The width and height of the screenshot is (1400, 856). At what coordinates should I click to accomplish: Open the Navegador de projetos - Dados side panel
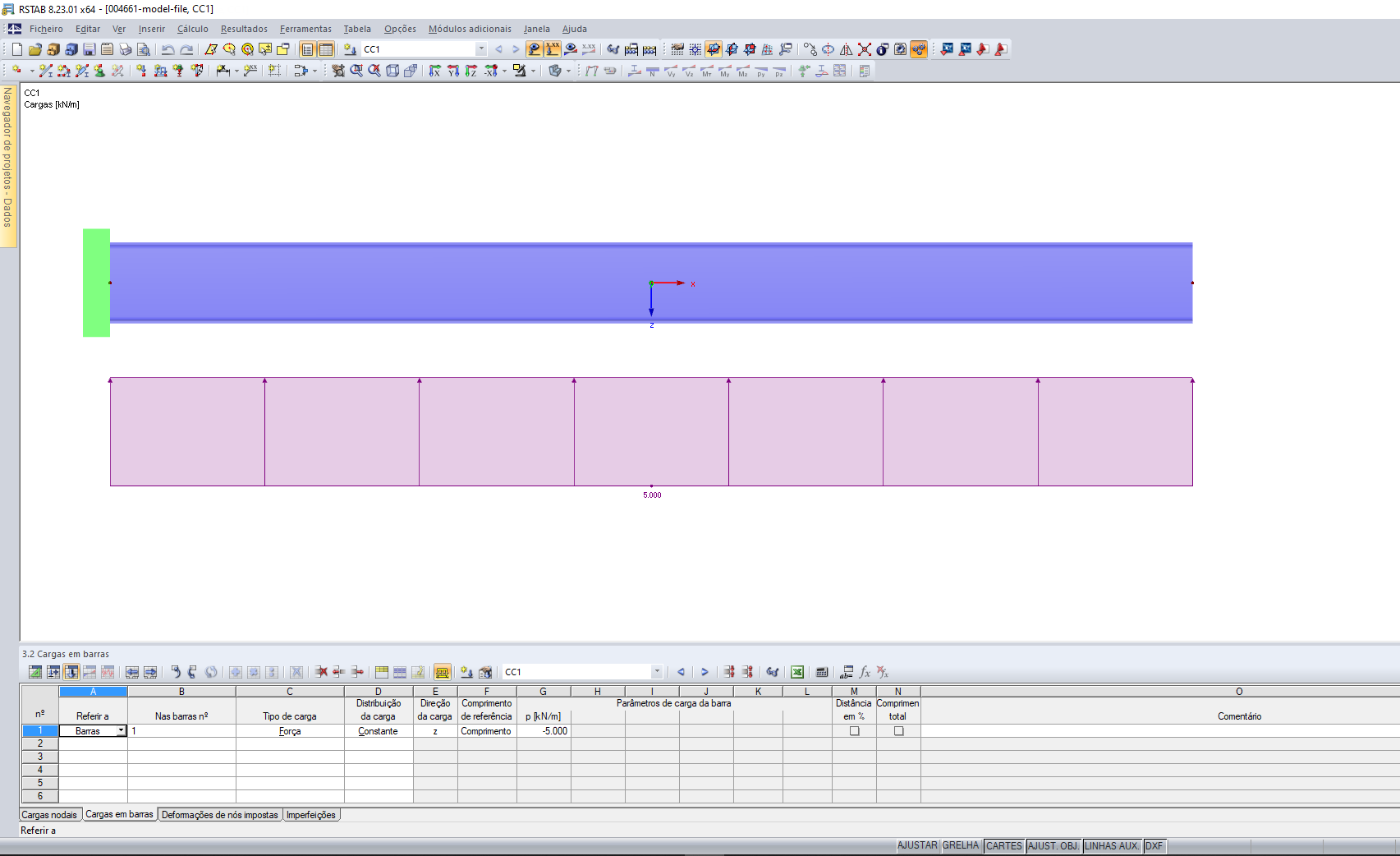[x=8, y=164]
